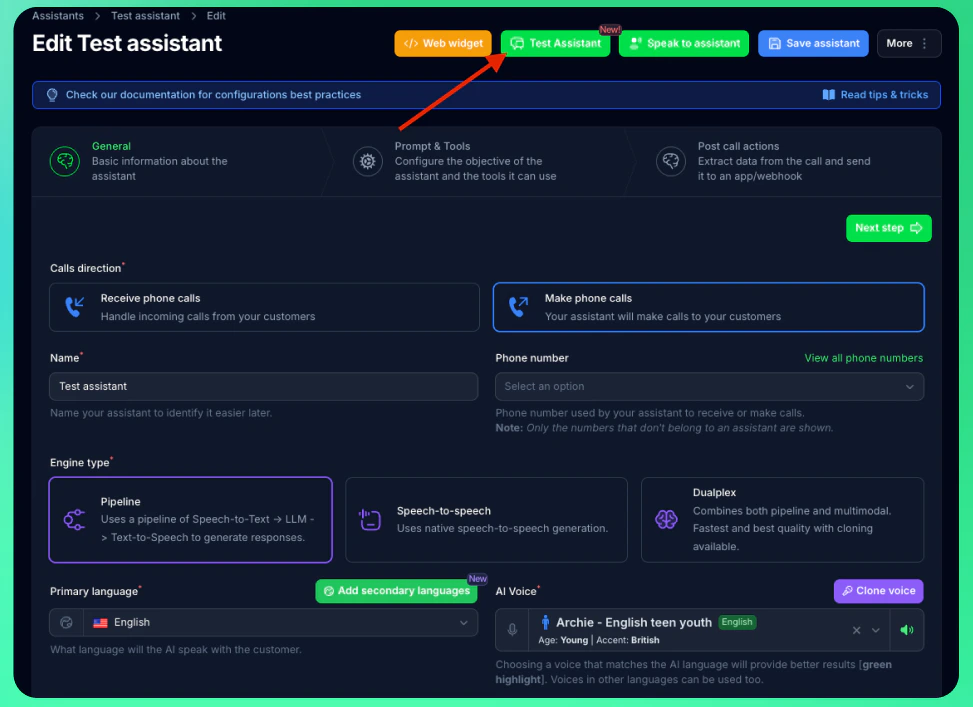Select Receive phone calls direction
Image resolution: width=973 pixels, height=707 pixels.
(264, 307)
